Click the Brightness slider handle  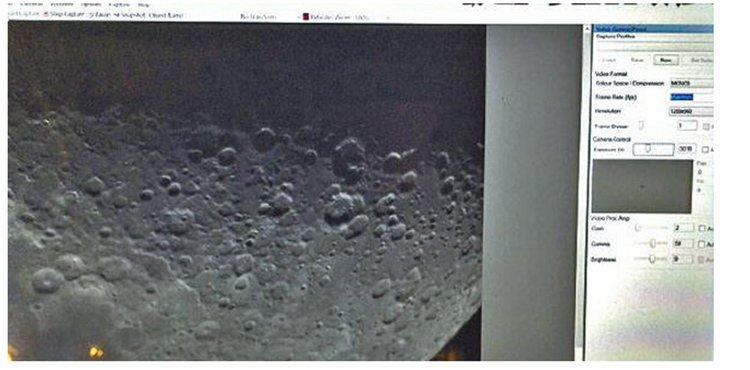(x=651, y=259)
